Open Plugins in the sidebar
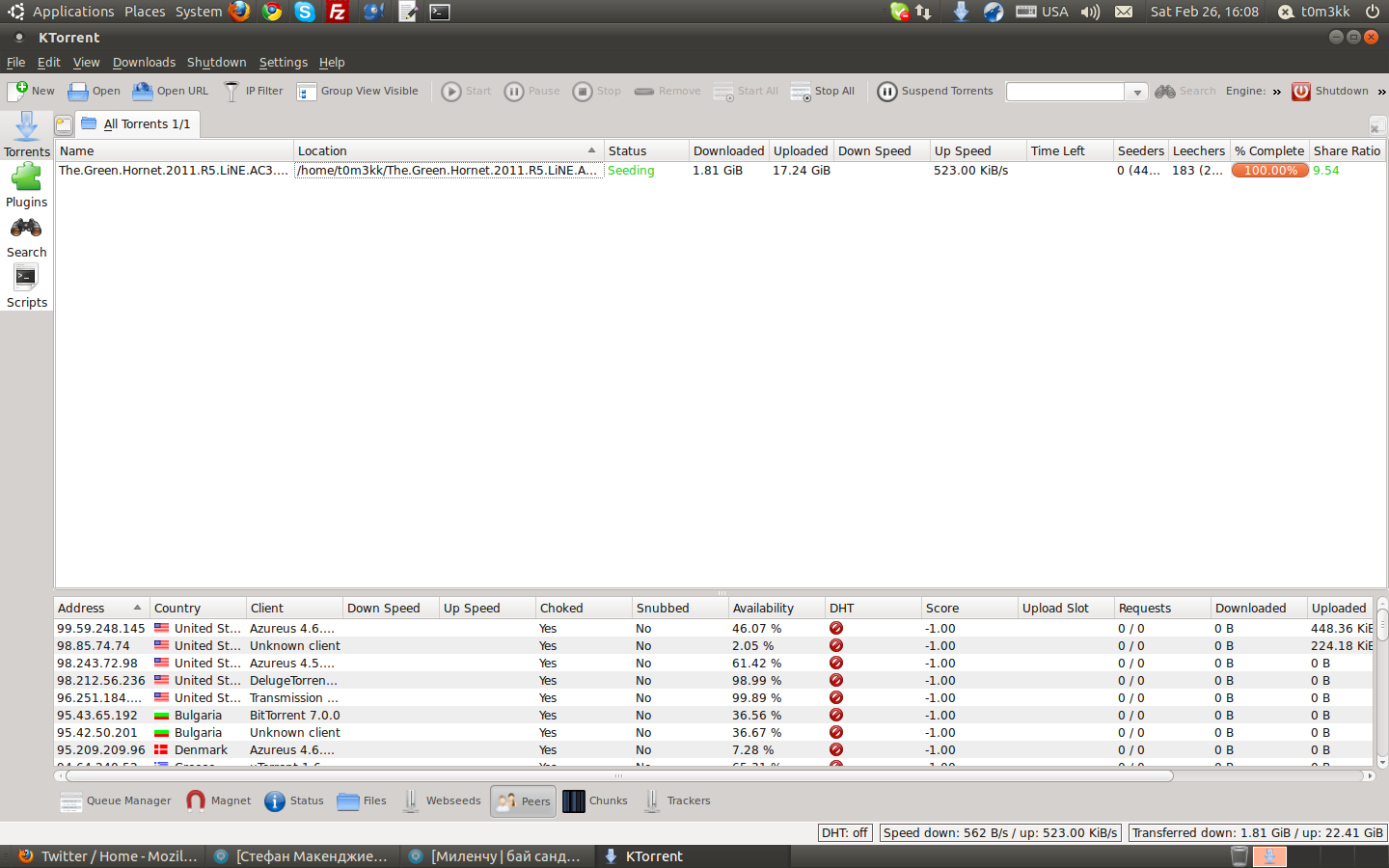 (x=27, y=185)
